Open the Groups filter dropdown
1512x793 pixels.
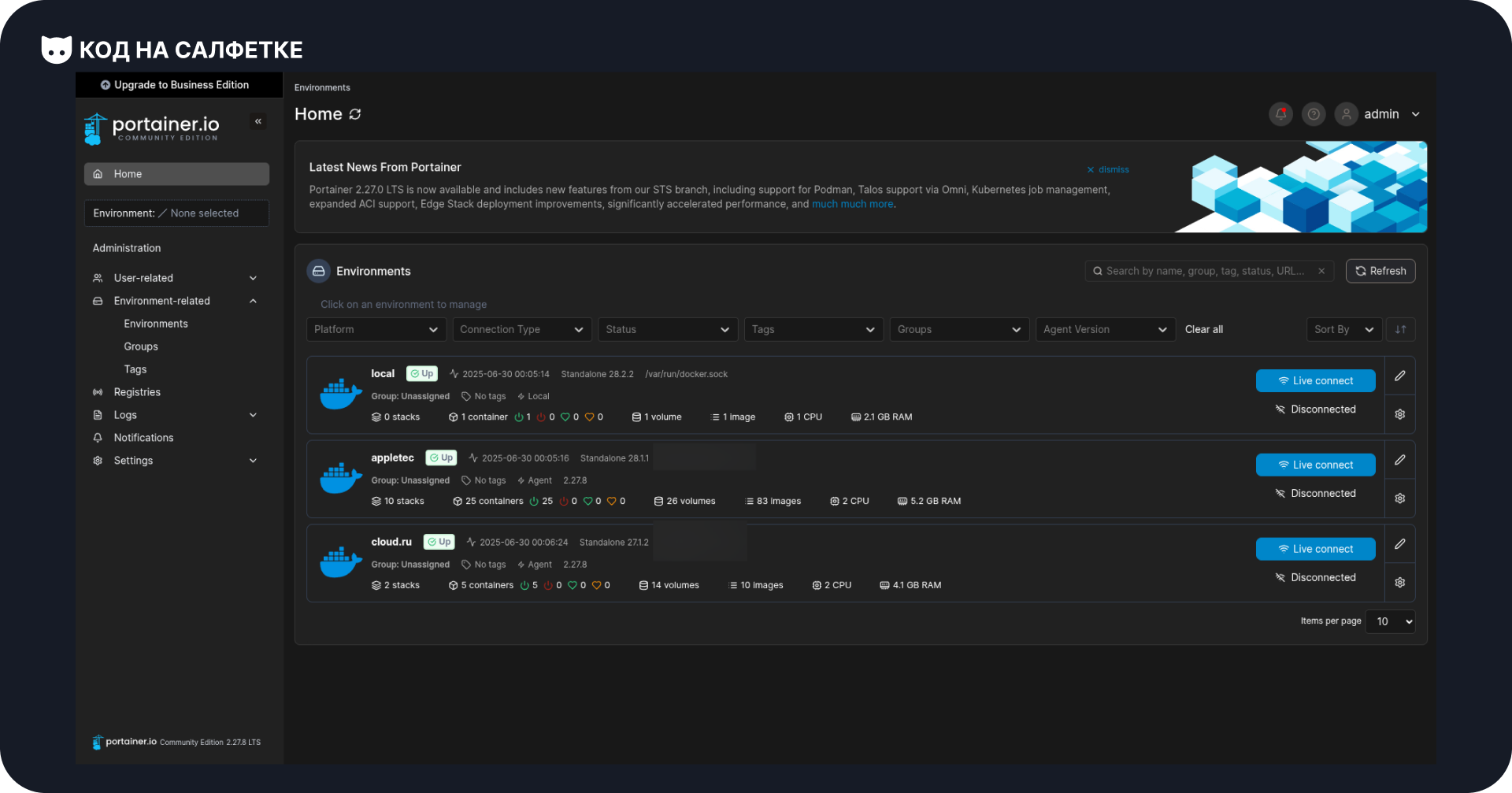(960, 329)
